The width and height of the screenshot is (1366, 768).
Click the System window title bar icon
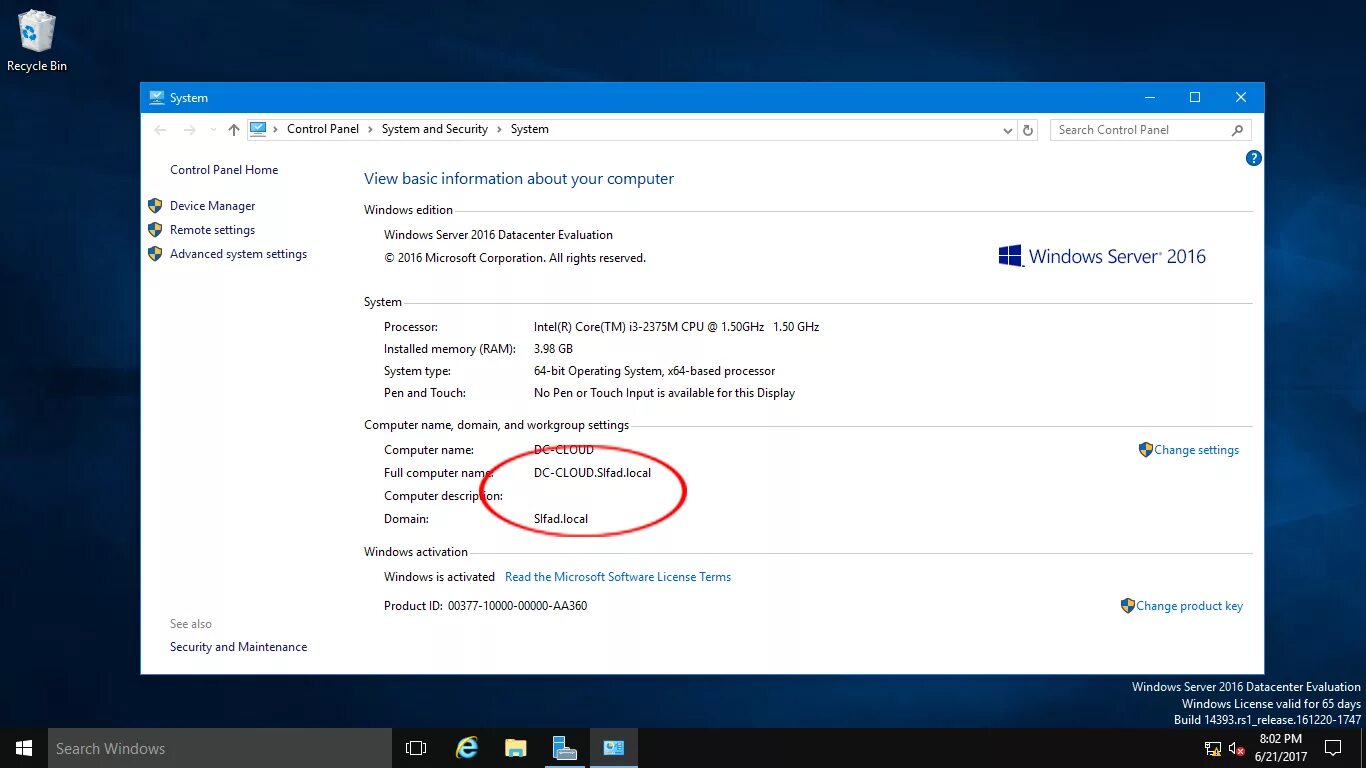pos(157,98)
